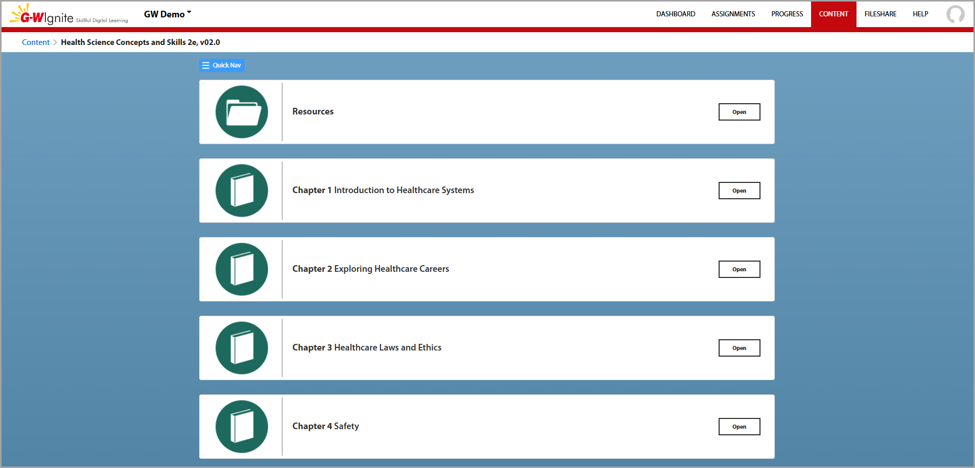Click the Chapter 1 book icon

click(x=241, y=190)
